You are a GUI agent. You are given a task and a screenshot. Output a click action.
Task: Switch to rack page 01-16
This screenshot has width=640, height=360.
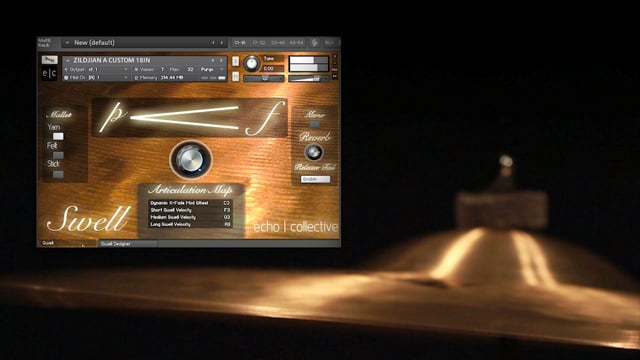coord(240,42)
